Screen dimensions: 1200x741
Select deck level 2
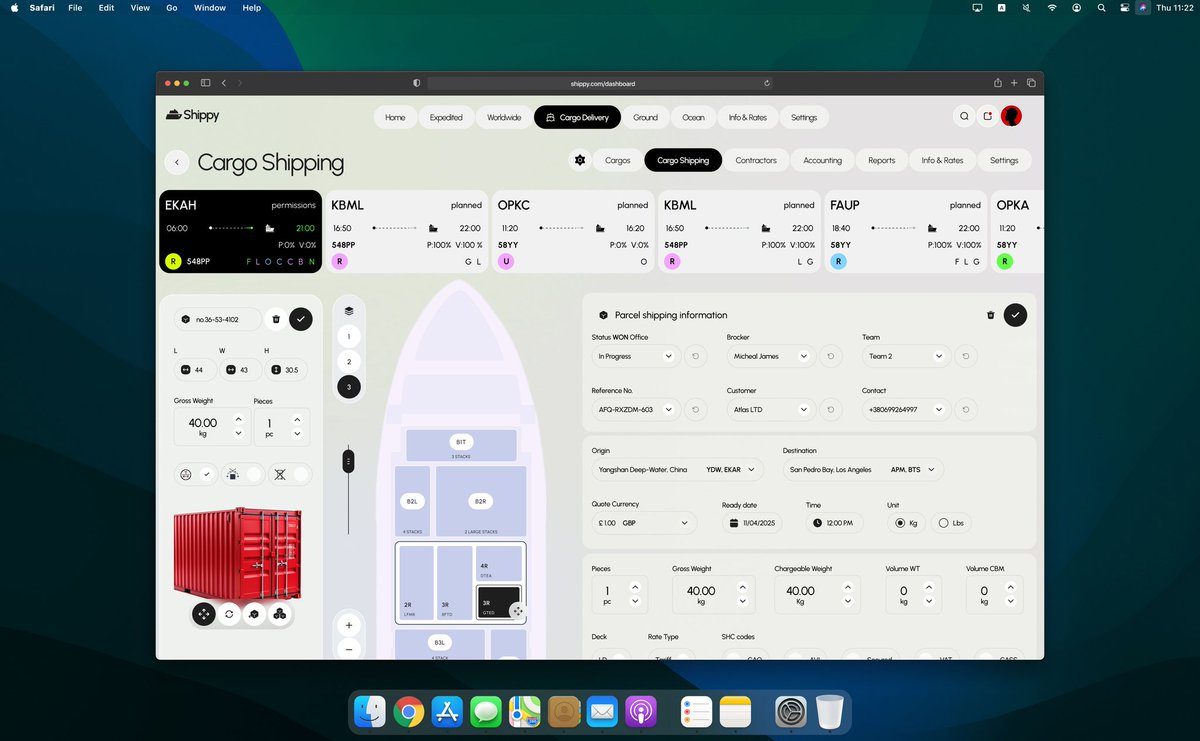point(348,361)
